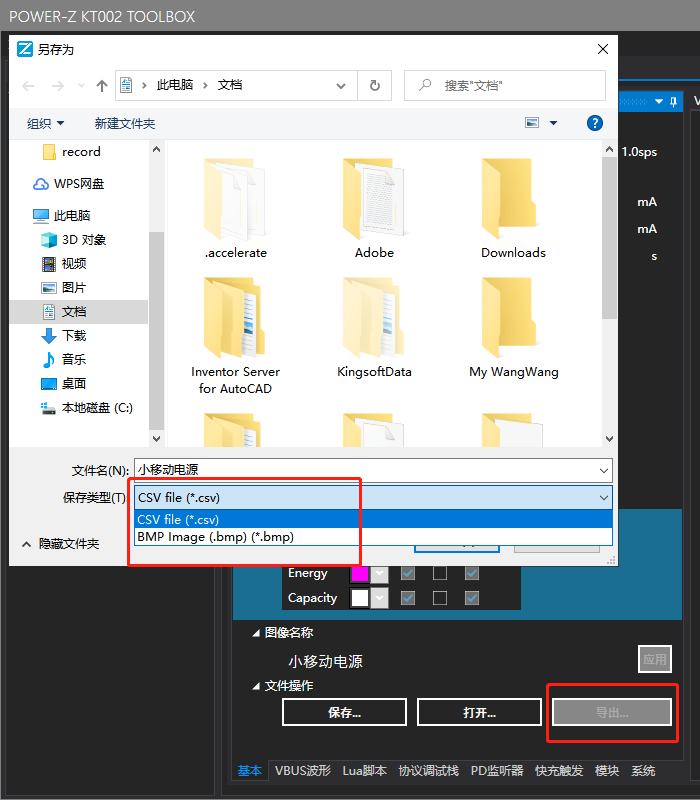The width and height of the screenshot is (700, 800).
Task: Open recent locations dropdown arrow
Action: click(81, 86)
